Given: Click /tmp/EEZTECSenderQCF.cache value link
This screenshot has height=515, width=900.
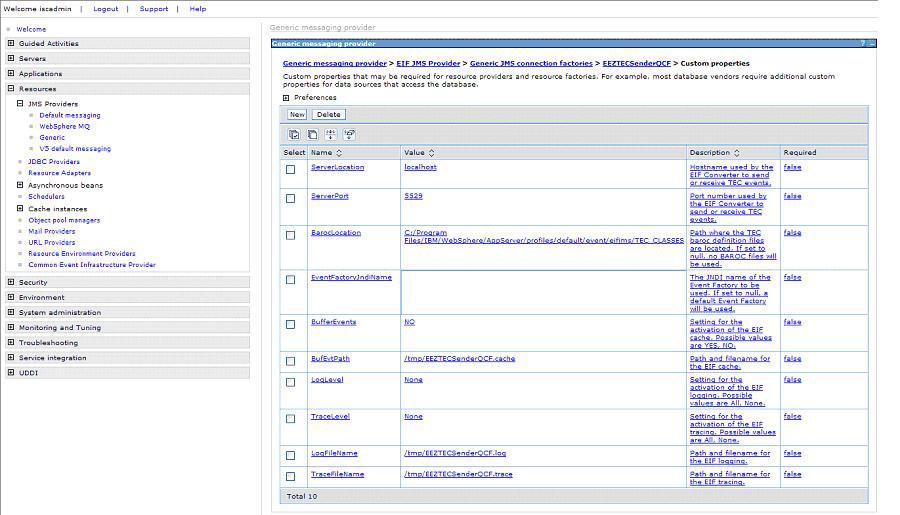Looking at the screenshot, I should pos(459,358).
